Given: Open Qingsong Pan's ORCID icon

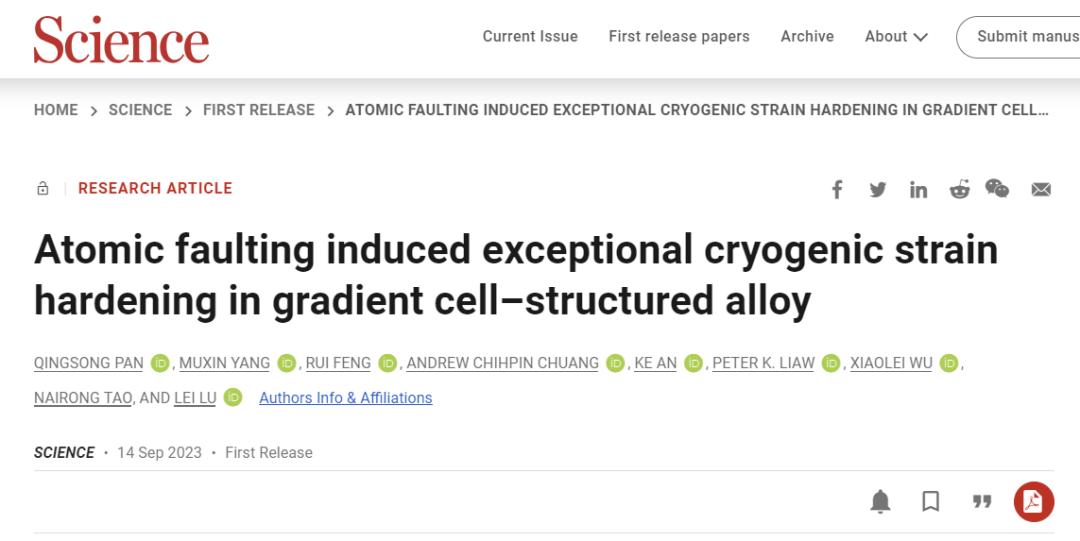Looking at the screenshot, I should click(161, 363).
